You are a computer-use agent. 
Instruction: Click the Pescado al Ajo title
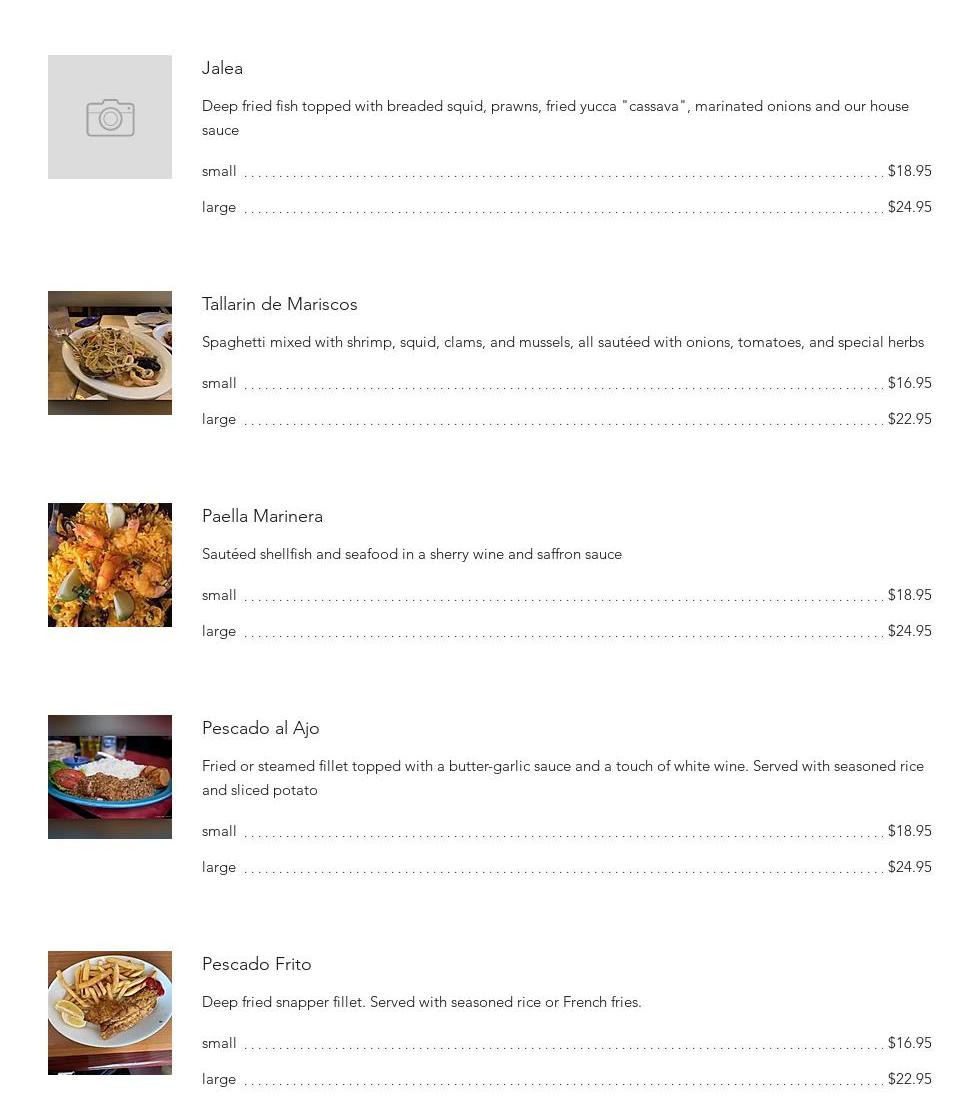260,728
